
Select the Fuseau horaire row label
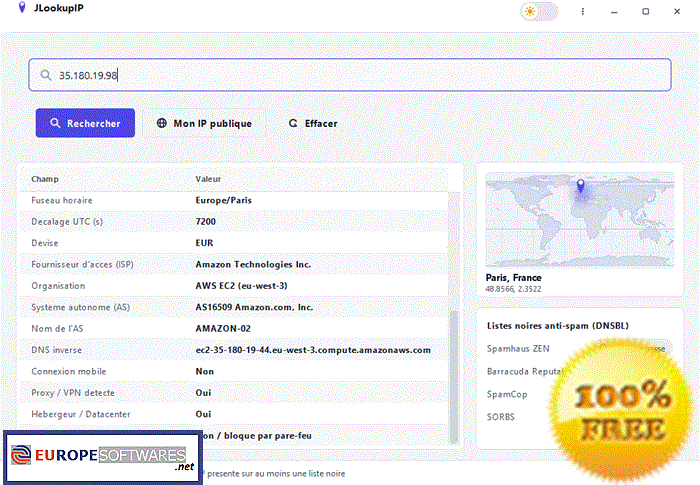click(x=62, y=201)
